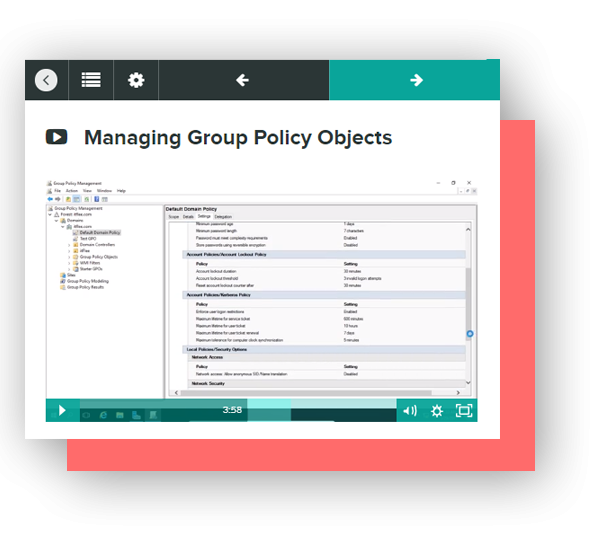
Task: Mute the video volume speaker icon
Action: 409,410
